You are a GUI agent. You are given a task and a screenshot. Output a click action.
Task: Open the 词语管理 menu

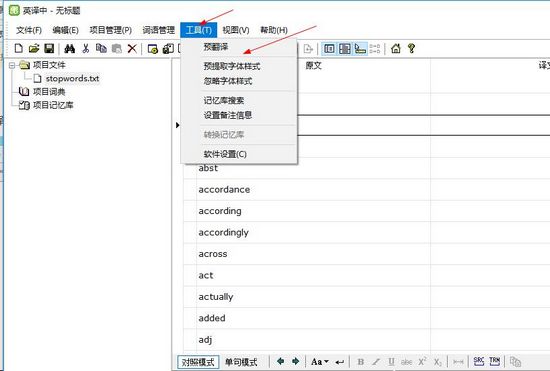159,30
